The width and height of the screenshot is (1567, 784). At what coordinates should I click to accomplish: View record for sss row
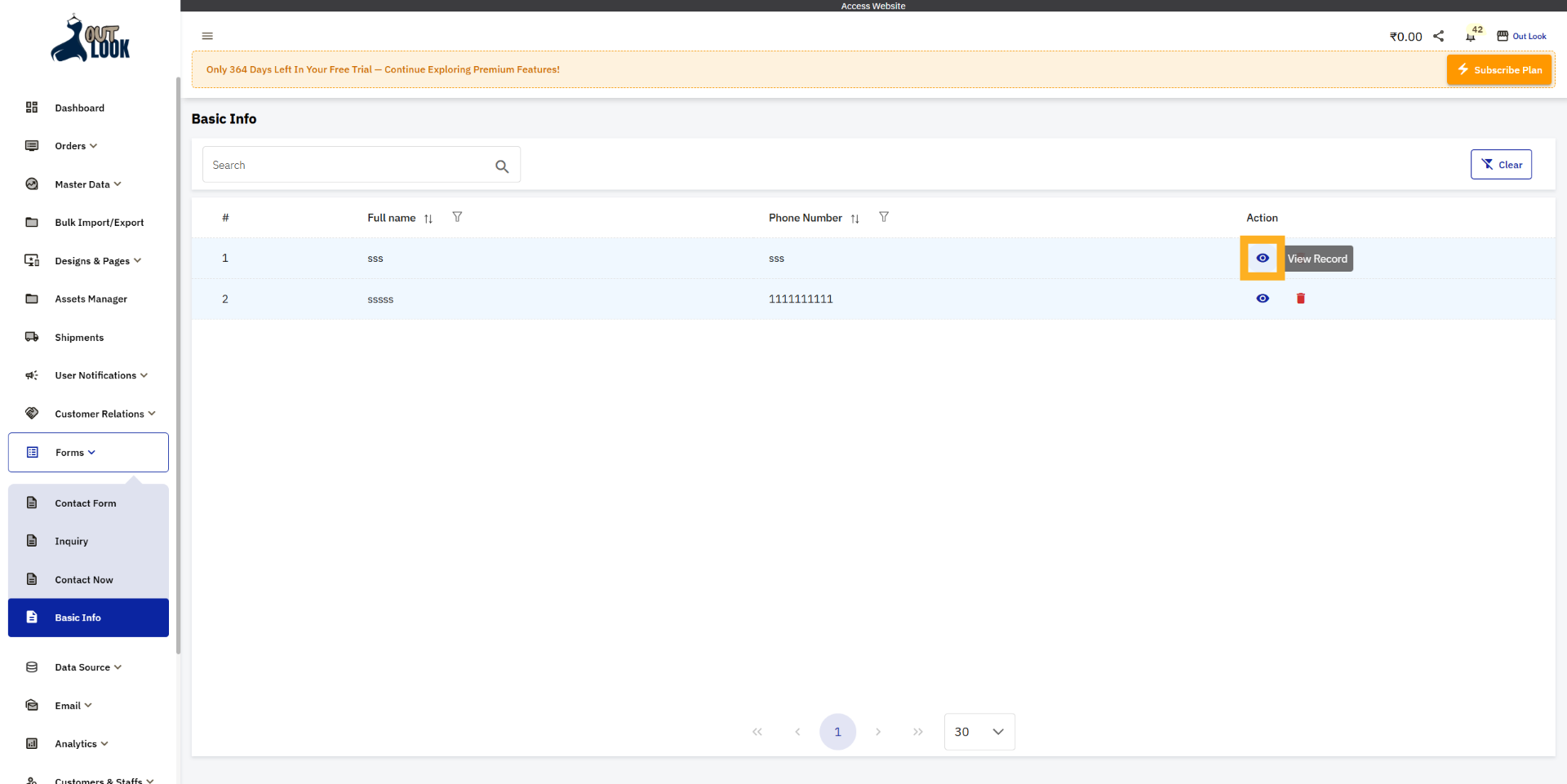[x=1263, y=258]
